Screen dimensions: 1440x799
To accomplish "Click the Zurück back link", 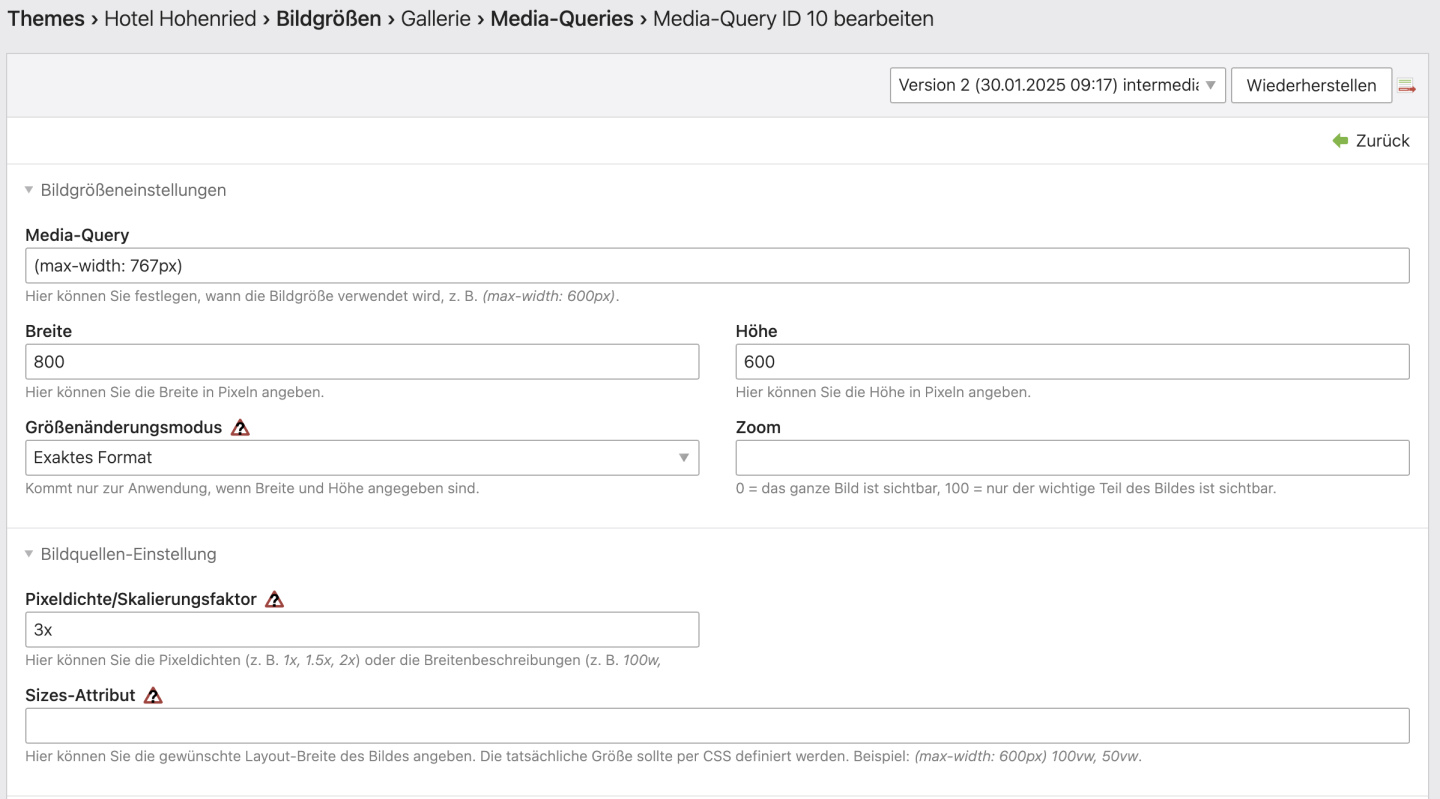I will click(x=1371, y=141).
